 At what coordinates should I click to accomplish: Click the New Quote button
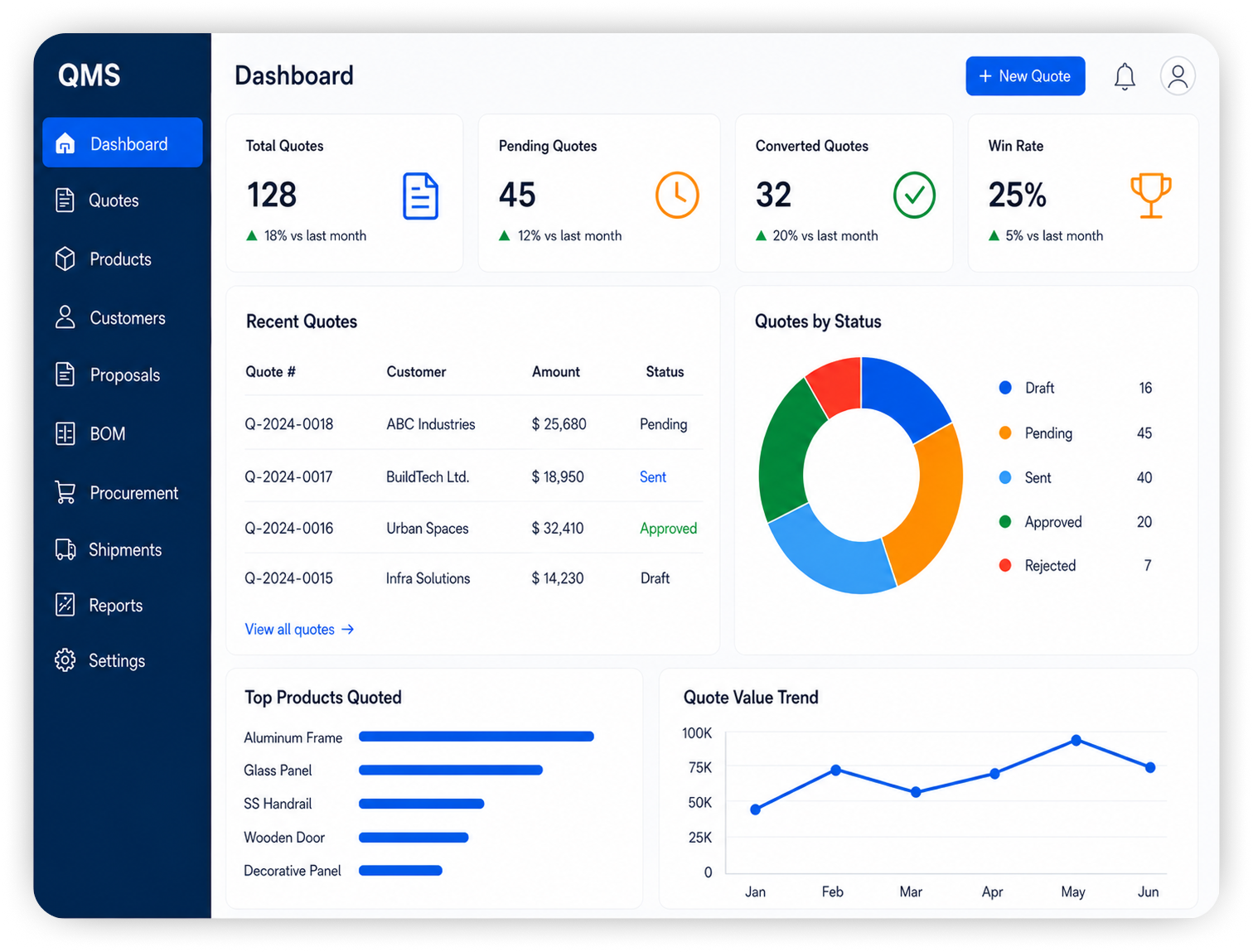(x=1025, y=76)
